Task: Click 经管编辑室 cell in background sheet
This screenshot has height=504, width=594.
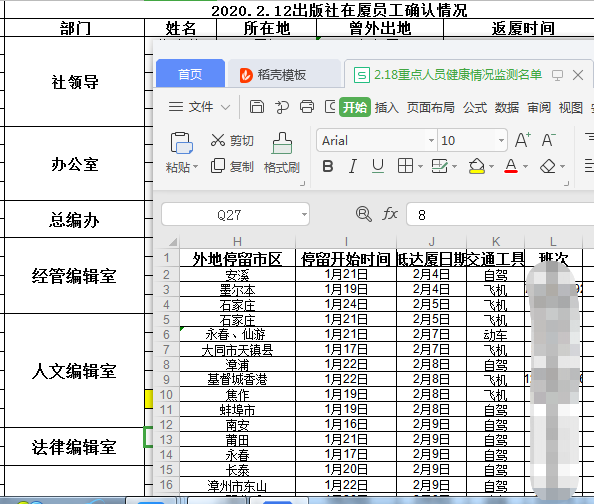Action: [x=75, y=275]
